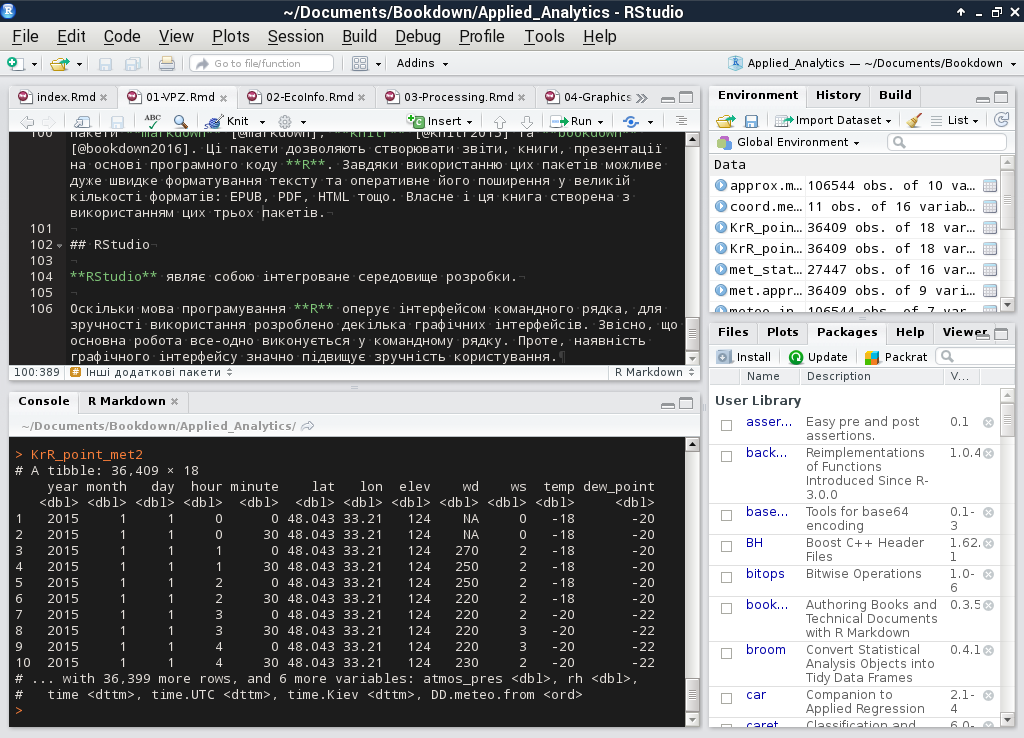Refresh the Environment pane
This screenshot has height=738, width=1024.
point(1001,120)
